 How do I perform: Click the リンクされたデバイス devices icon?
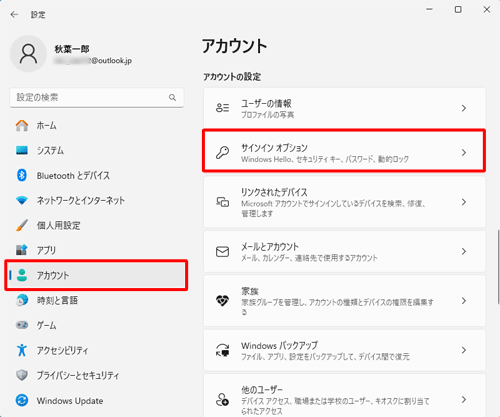[x=222, y=202]
